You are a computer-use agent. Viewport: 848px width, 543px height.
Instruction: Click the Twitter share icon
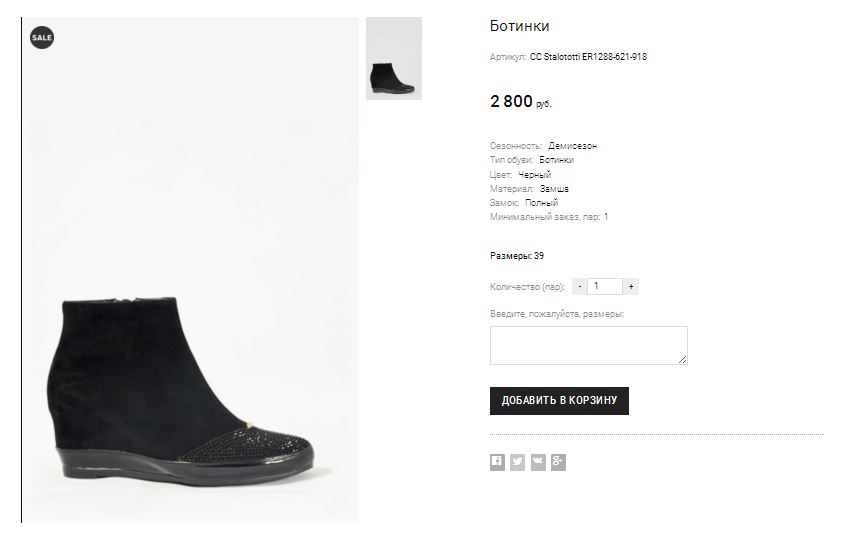click(517, 462)
